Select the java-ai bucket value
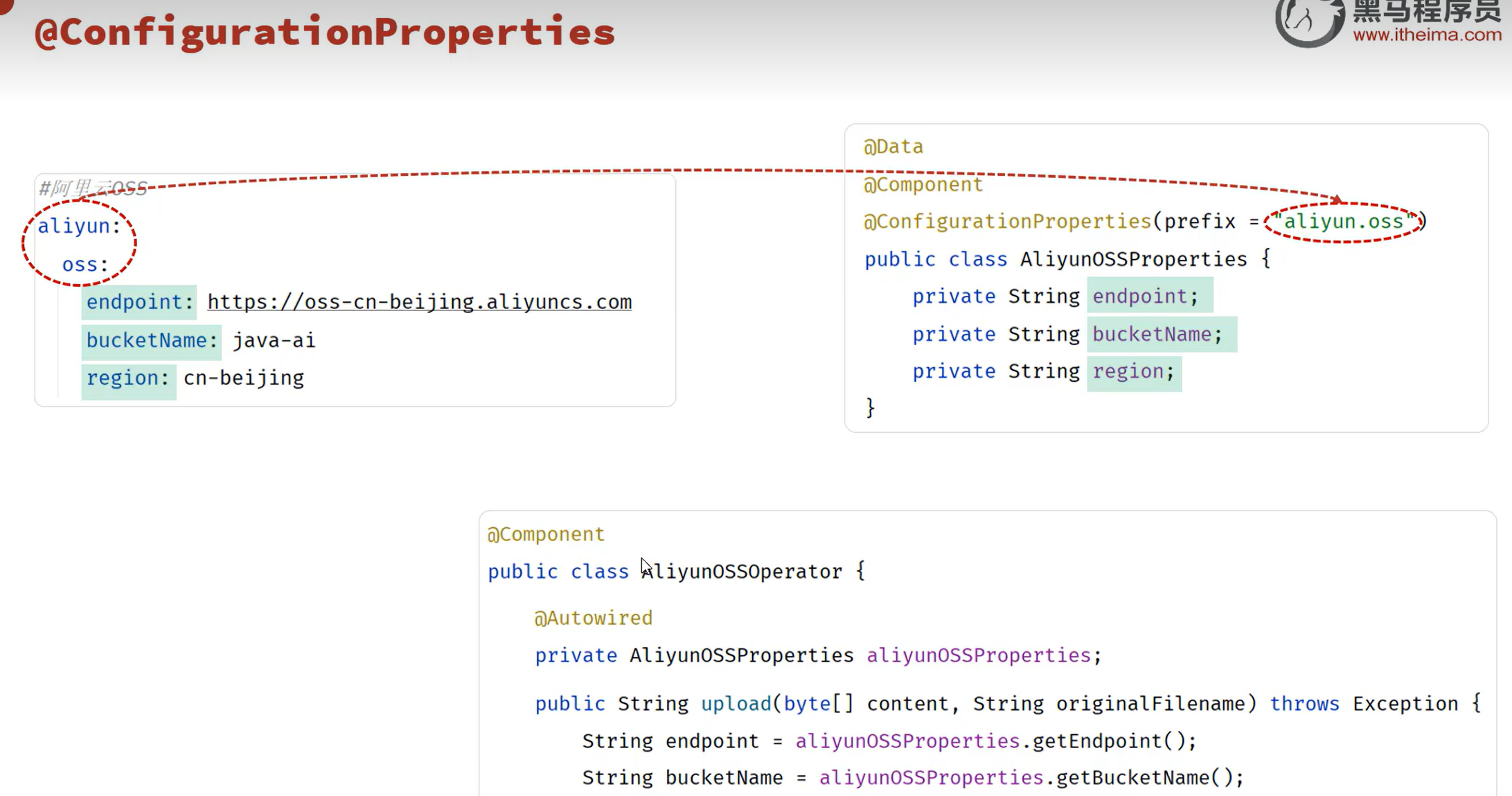The image size is (1512, 796). tap(274, 340)
